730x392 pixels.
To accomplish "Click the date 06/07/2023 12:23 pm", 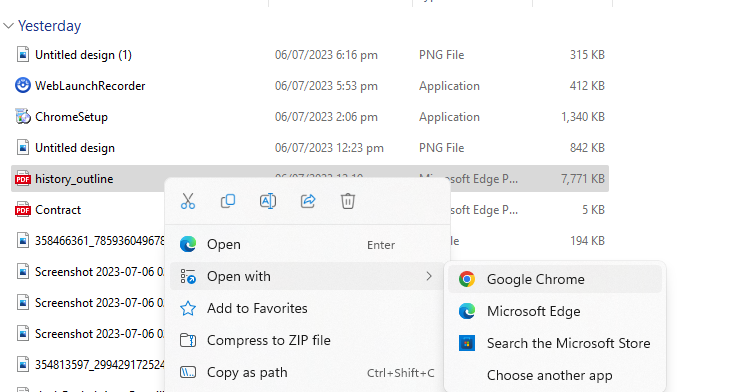I will [x=329, y=148].
